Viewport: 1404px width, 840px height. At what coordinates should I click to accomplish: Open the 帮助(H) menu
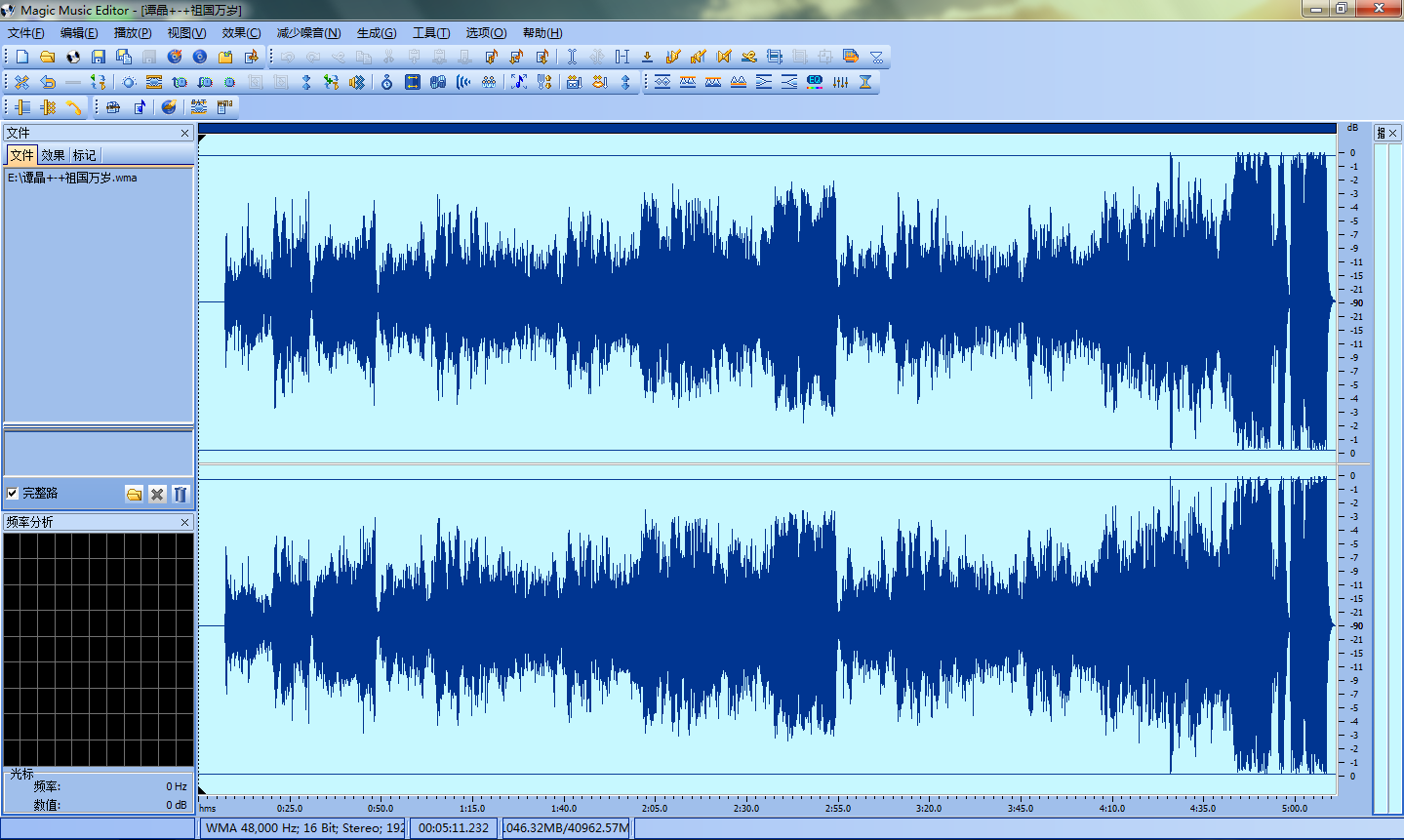[542, 33]
